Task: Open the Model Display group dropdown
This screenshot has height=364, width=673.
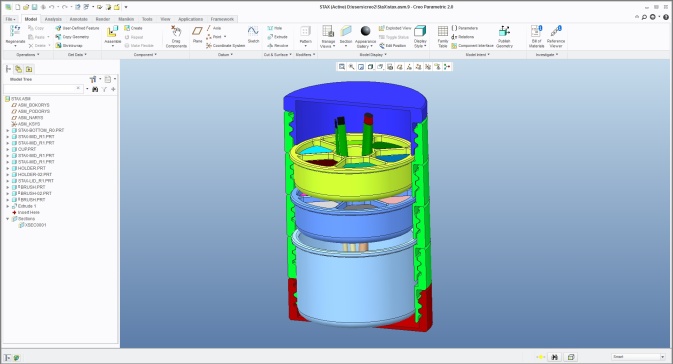Action: (x=373, y=55)
